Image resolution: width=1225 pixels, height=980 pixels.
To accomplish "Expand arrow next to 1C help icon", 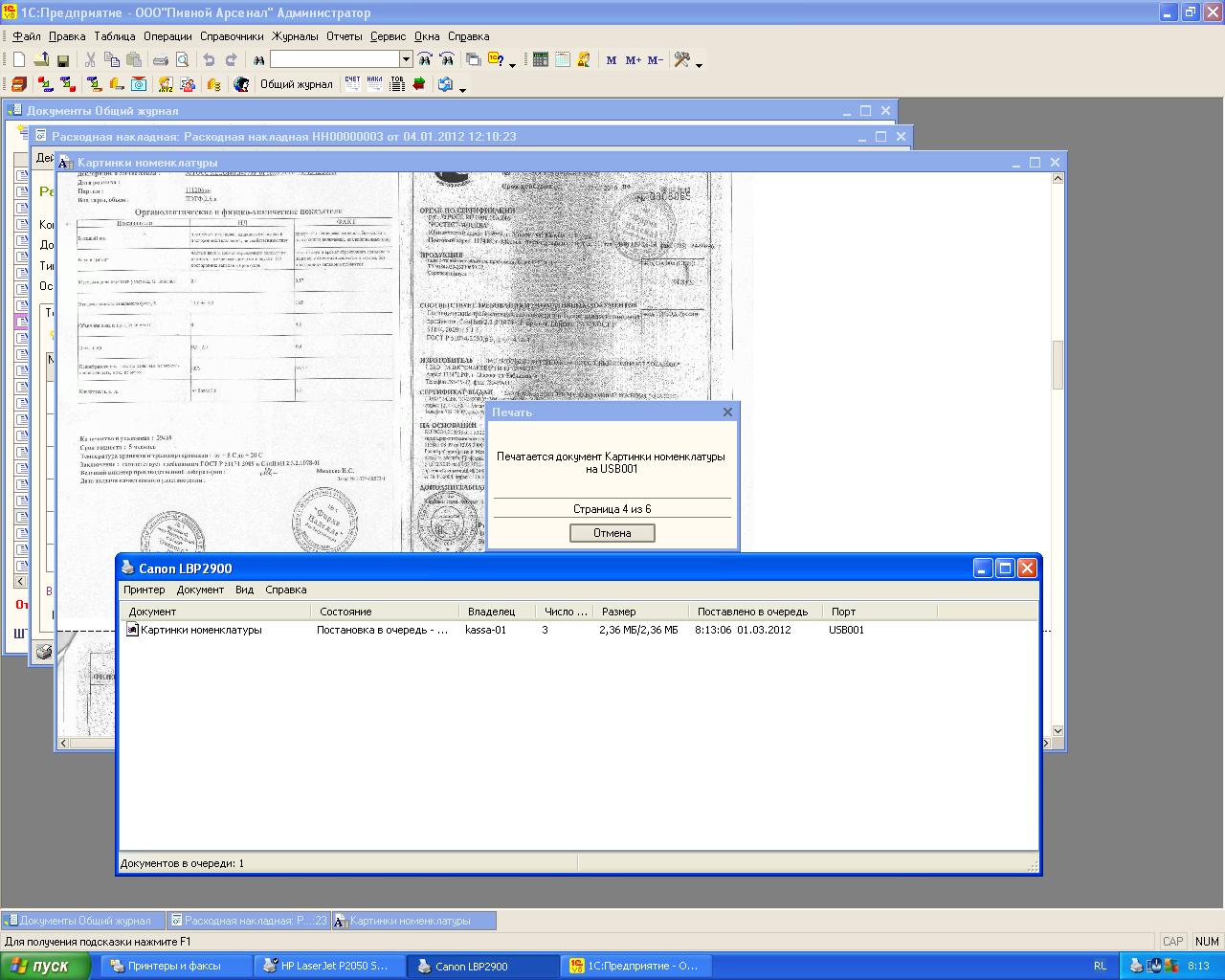I will click(x=513, y=64).
